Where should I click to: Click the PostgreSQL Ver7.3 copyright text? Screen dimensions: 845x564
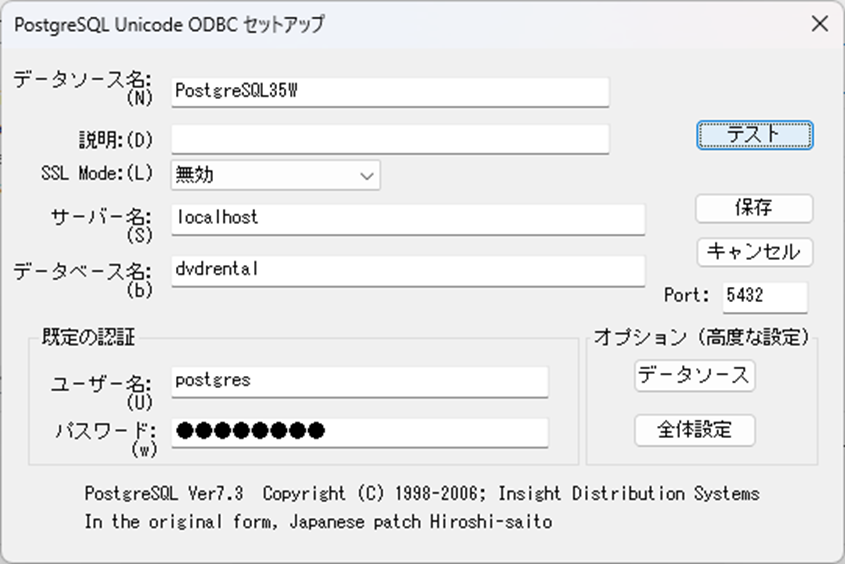(x=421, y=494)
